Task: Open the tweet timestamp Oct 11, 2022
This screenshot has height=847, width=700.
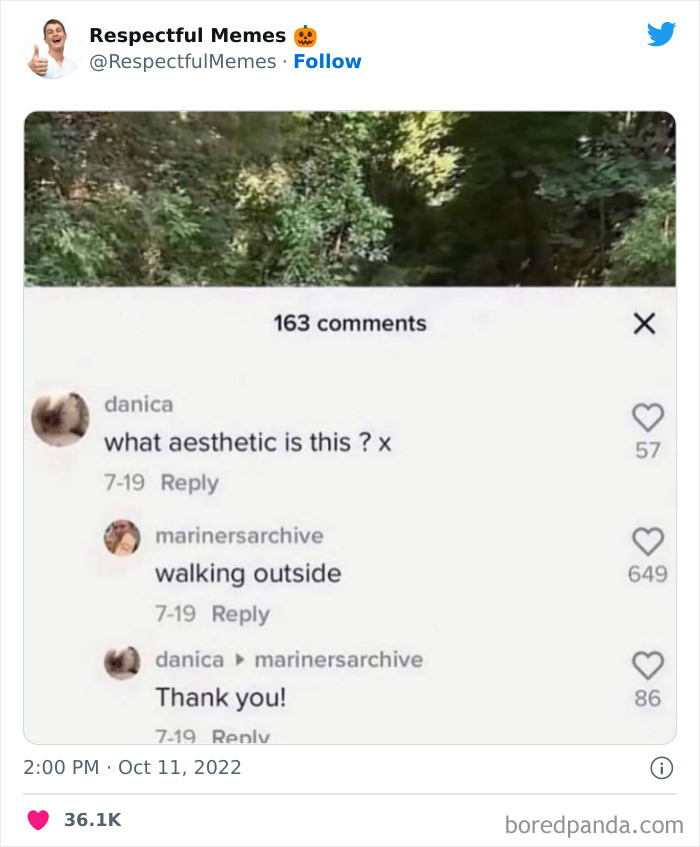Action: tap(131, 766)
